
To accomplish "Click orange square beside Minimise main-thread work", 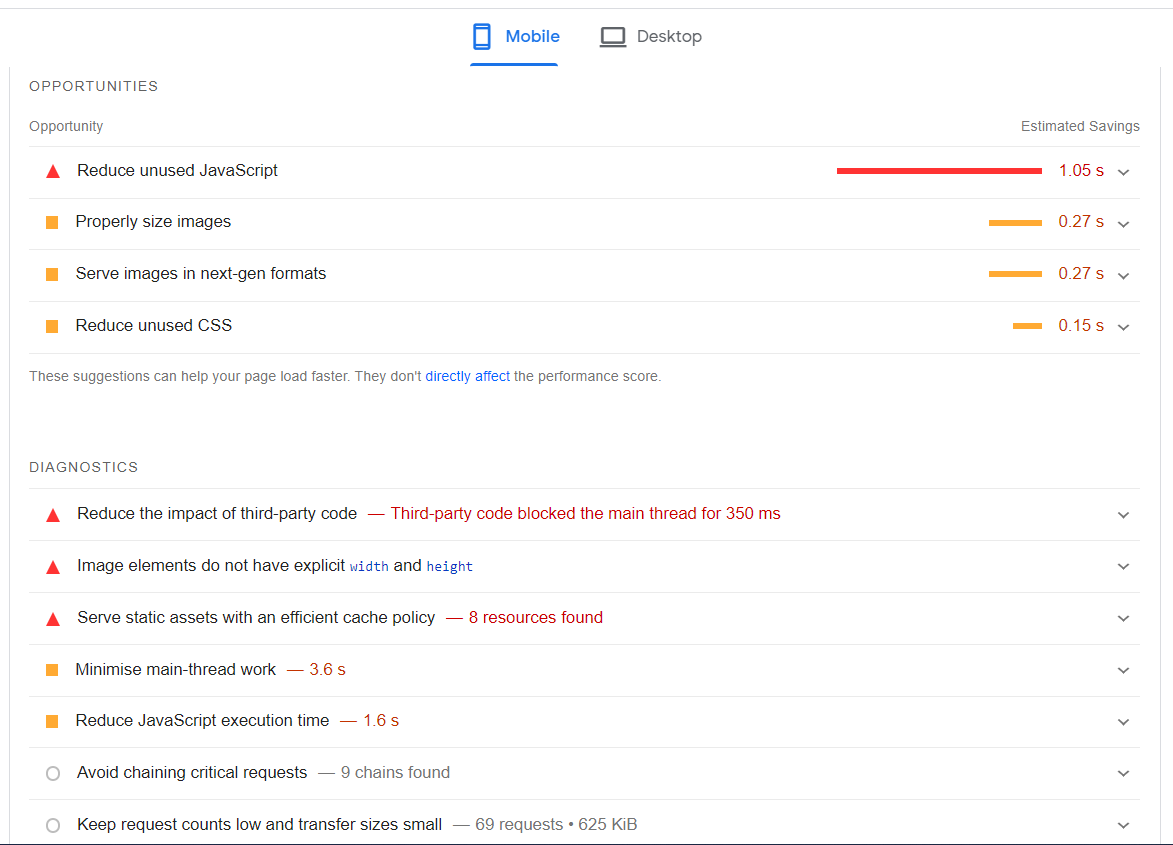I will click(x=52, y=670).
